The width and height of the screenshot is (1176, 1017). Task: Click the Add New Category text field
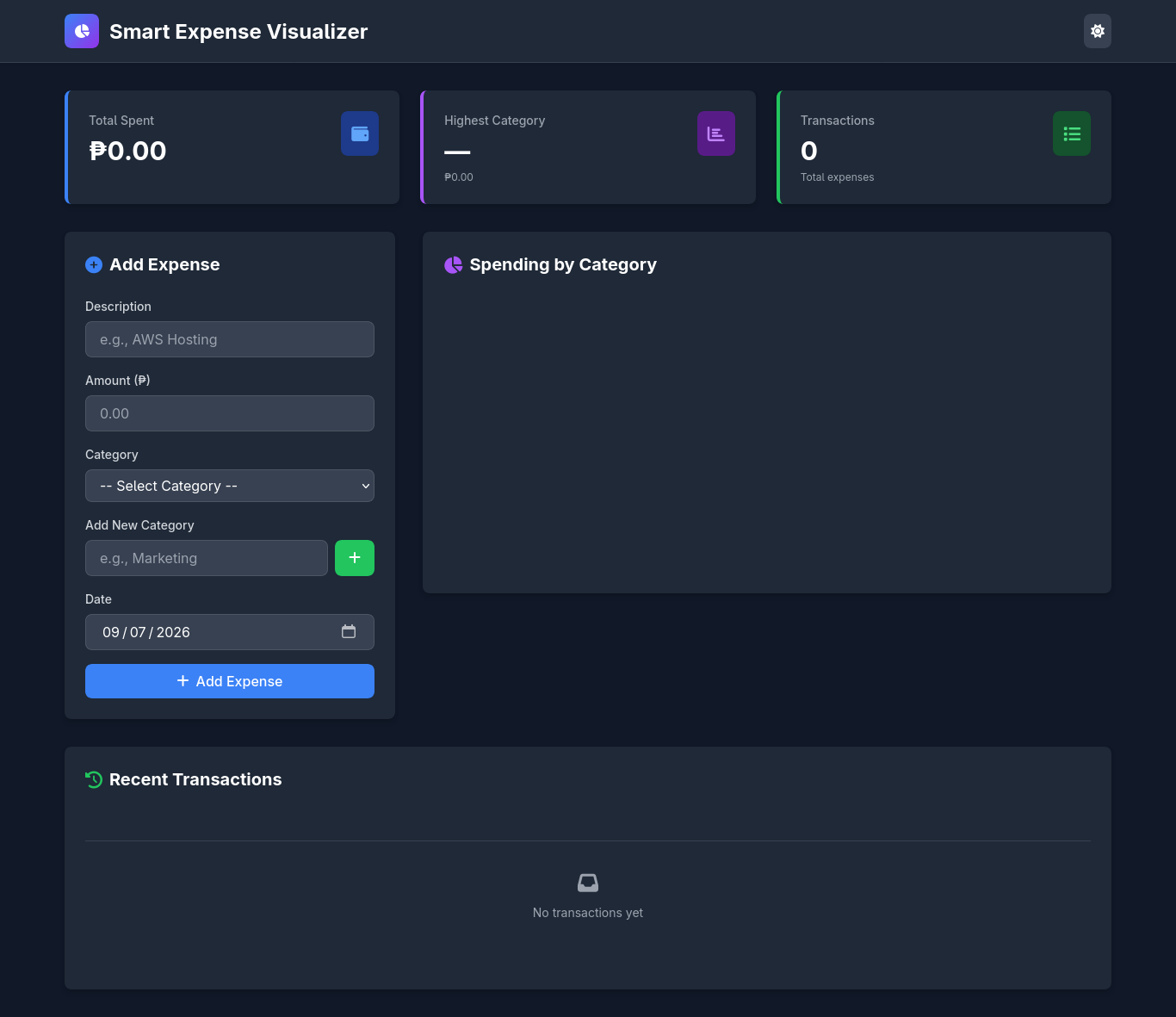(207, 558)
